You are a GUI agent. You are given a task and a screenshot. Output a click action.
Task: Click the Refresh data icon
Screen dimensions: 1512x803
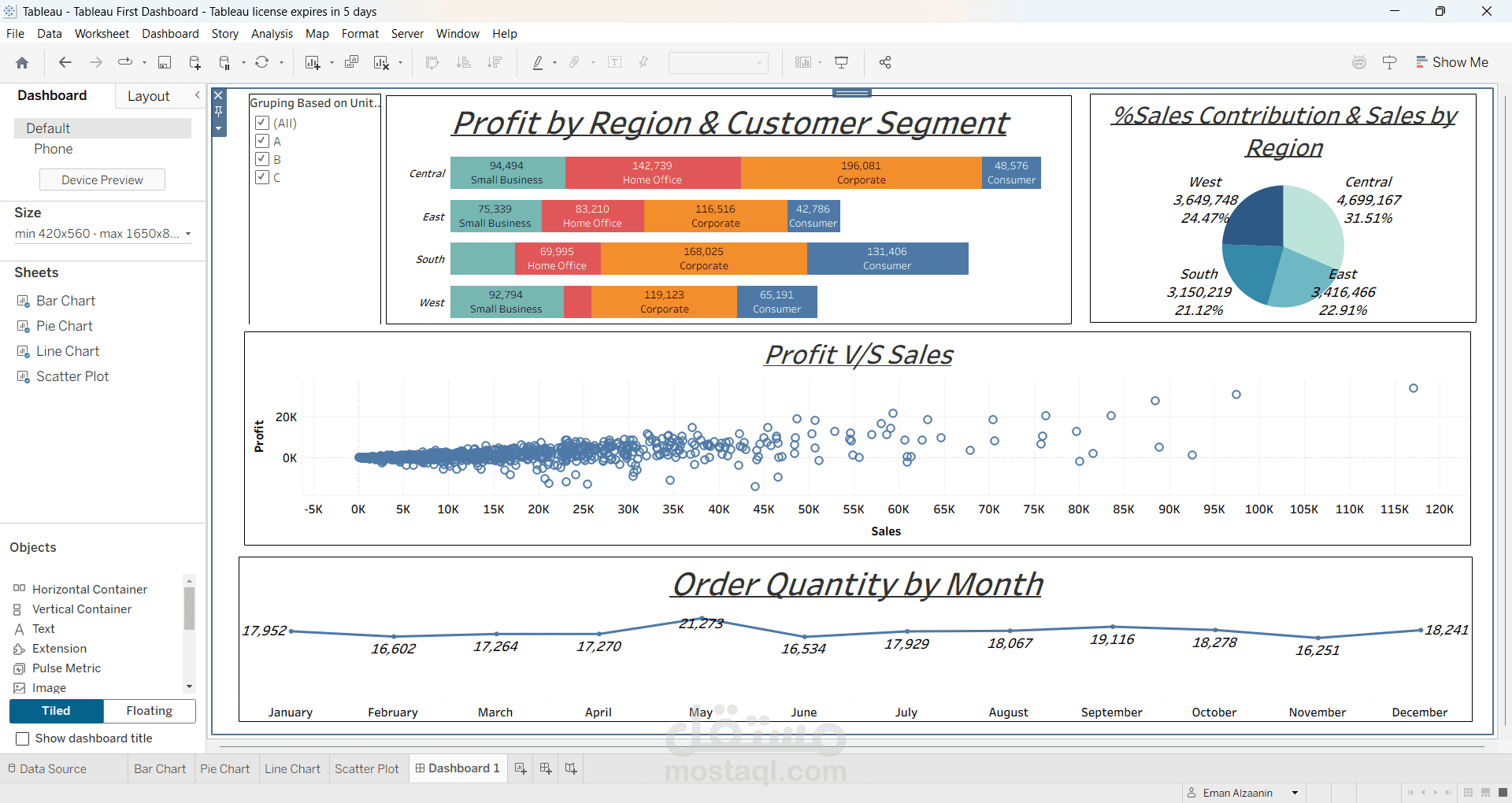(262, 63)
